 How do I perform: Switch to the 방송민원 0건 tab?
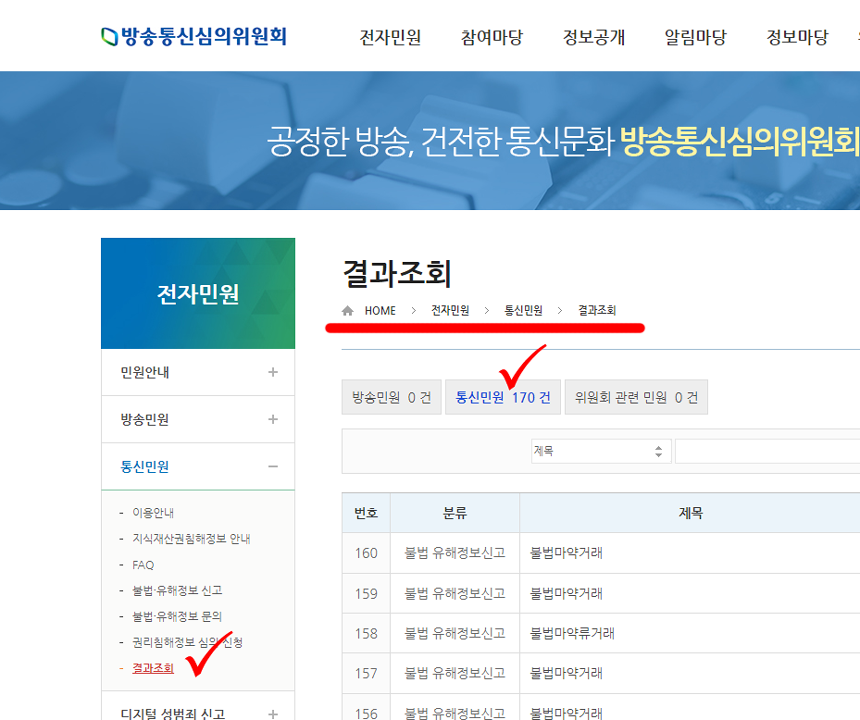(x=391, y=397)
